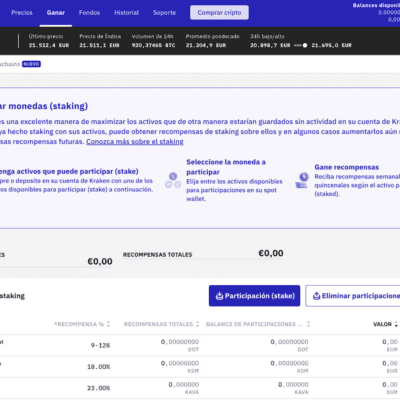Click the Participación (stake) button

[254, 296]
